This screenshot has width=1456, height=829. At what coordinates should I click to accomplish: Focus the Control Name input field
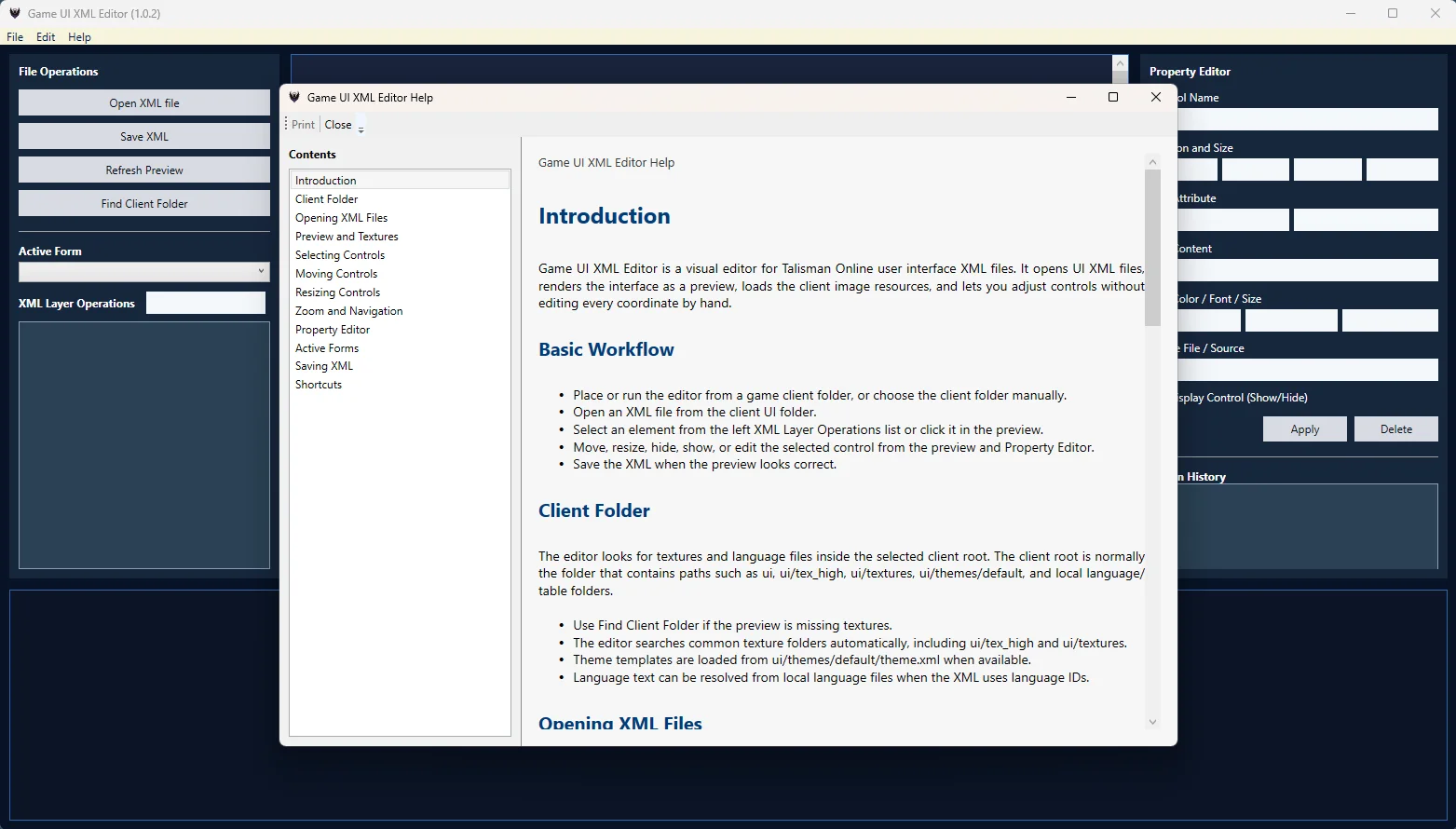tap(1308, 119)
